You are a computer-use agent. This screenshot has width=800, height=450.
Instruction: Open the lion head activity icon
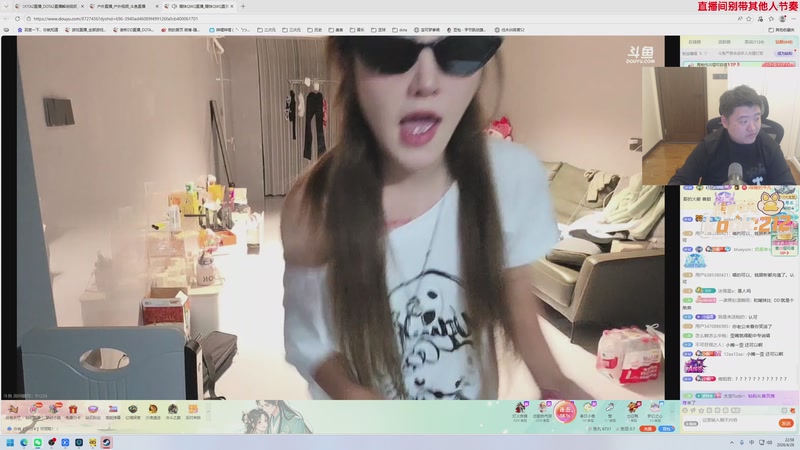click(153, 411)
